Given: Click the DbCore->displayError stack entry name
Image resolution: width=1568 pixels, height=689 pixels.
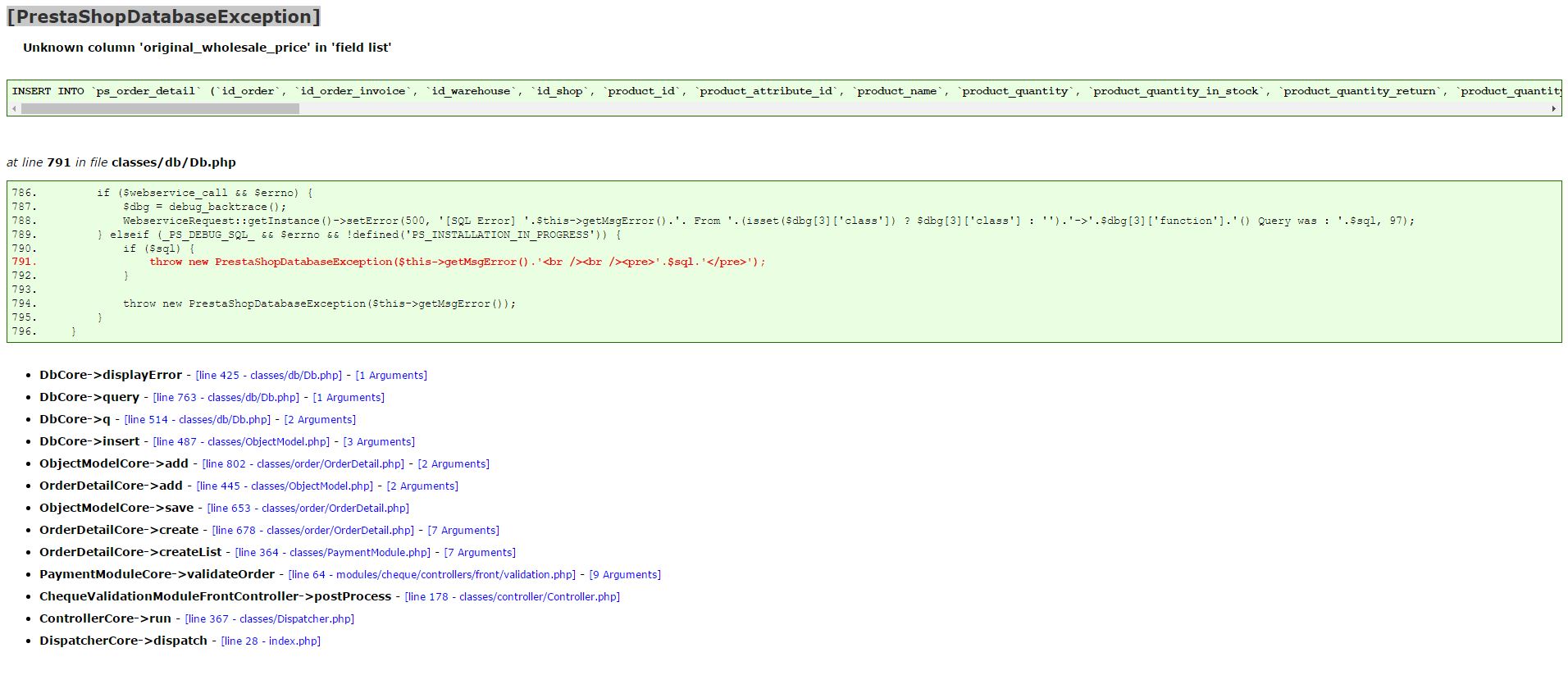Looking at the screenshot, I should 111,375.
